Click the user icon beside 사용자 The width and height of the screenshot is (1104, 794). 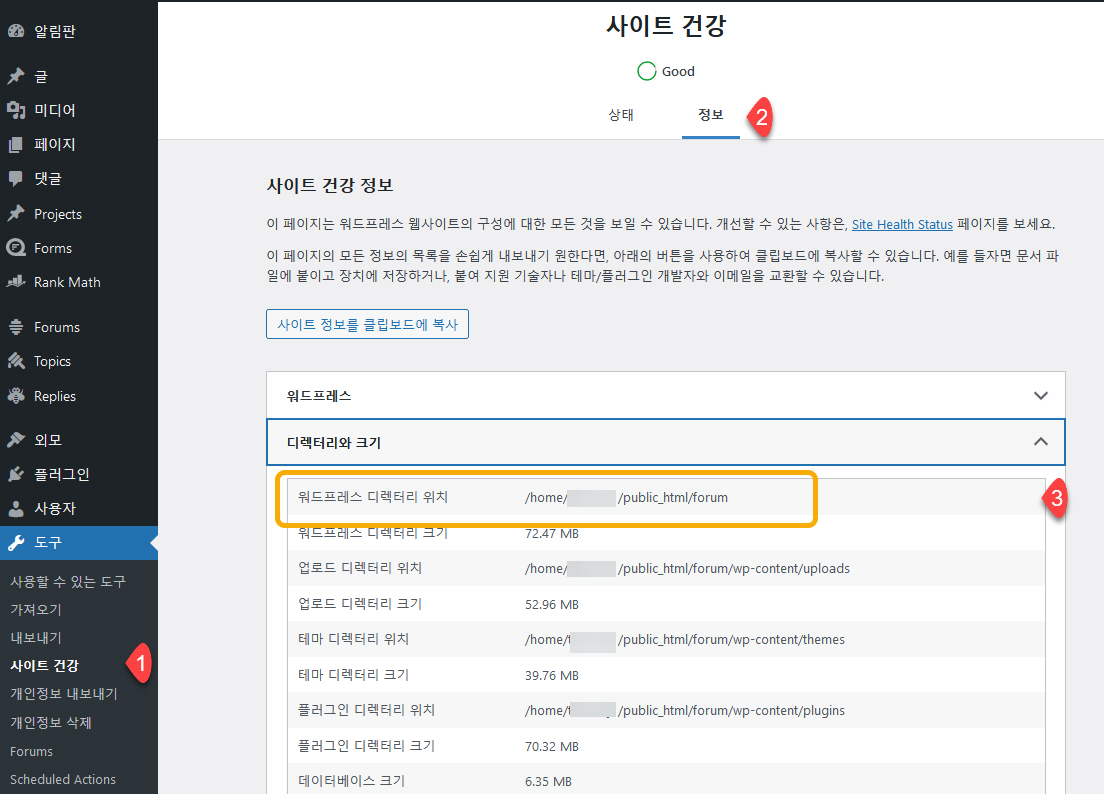[16, 508]
